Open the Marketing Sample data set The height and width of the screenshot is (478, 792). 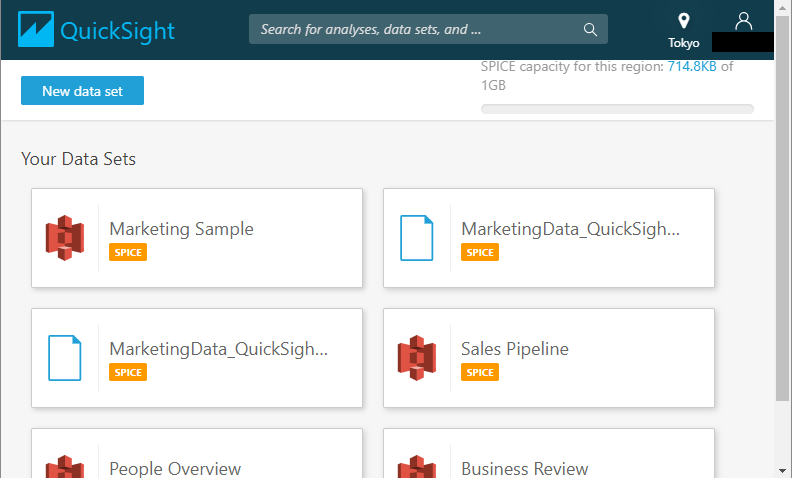point(181,229)
